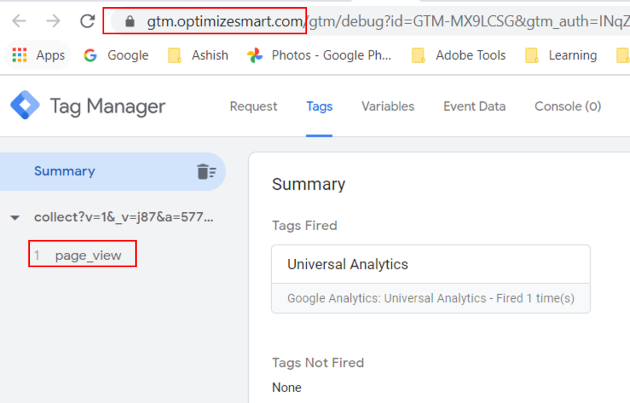Open the Ashish bookmark folder

tap(198, 56)
